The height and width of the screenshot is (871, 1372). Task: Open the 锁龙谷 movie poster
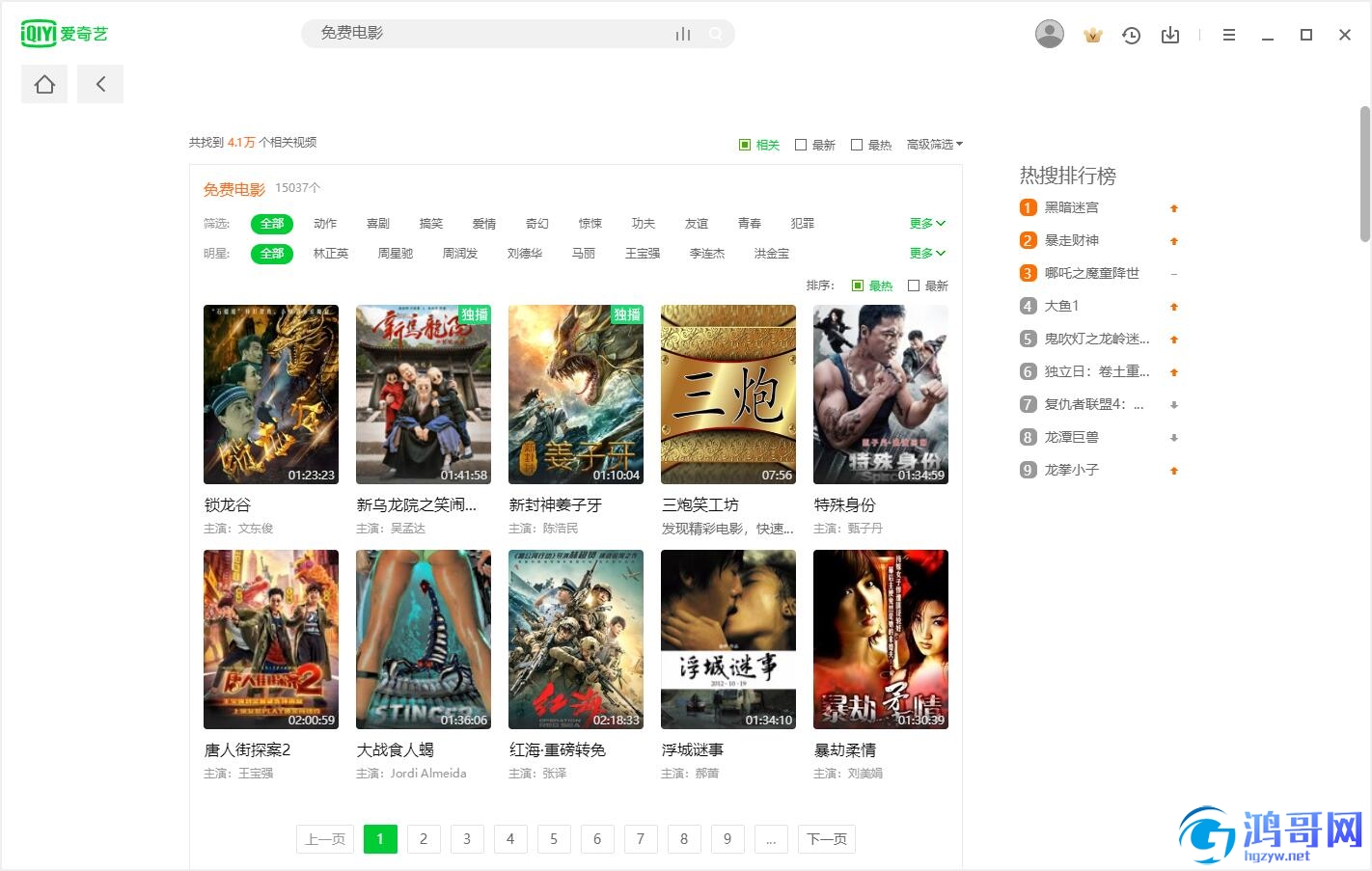coord(271,395)
